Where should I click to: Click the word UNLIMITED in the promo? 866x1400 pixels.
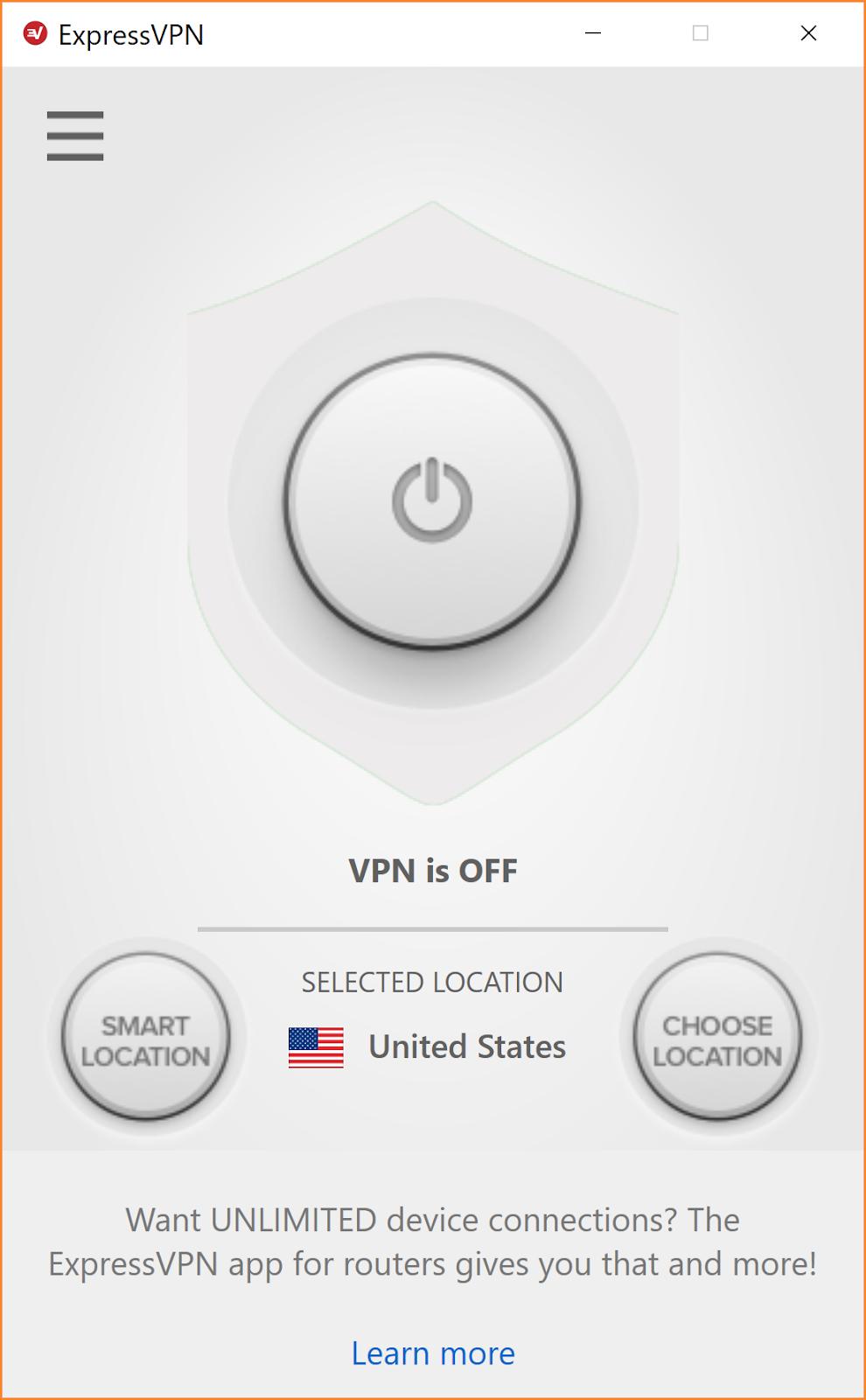[294, 1220]
